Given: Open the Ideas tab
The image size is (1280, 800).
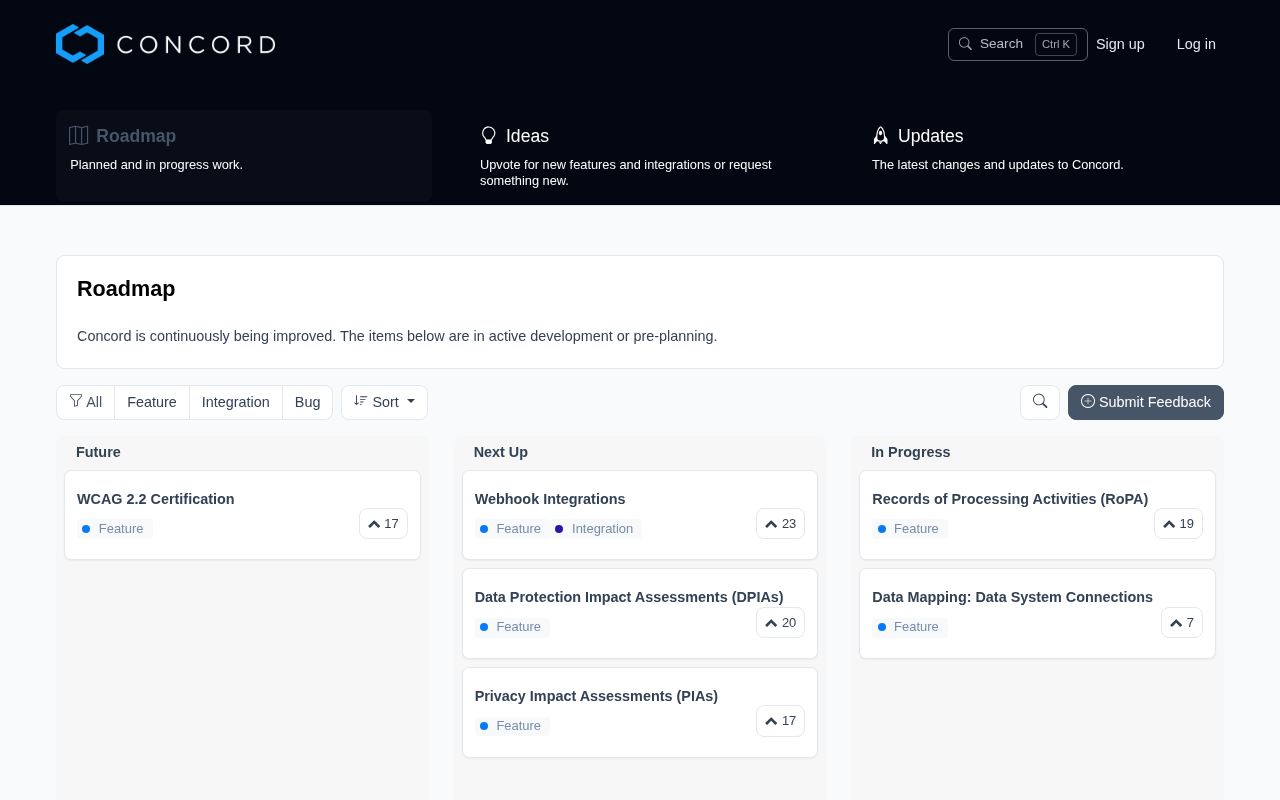Looking at the screenshot, I should (527, 136).
